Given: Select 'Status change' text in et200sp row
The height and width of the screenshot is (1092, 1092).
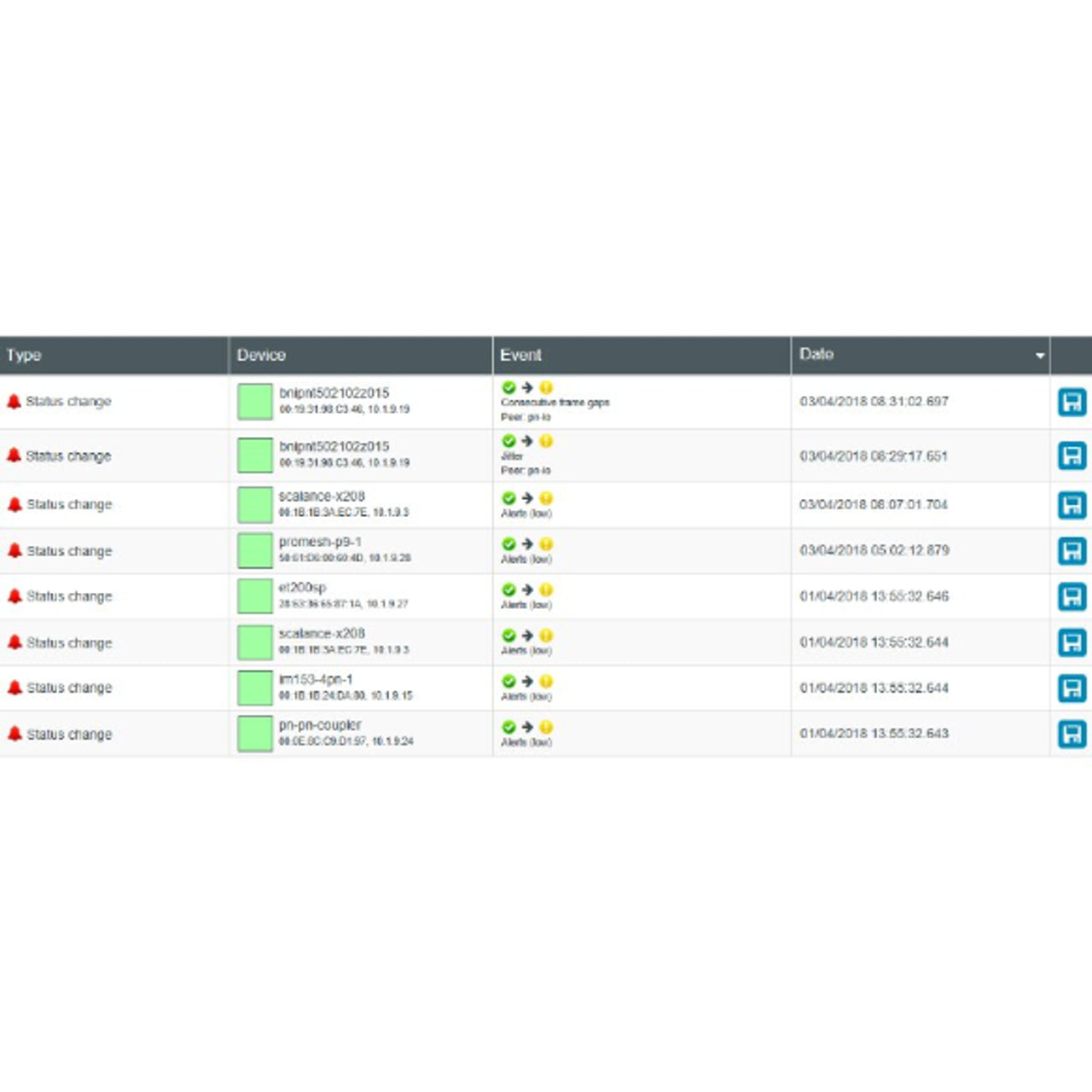Looking at the screenshot, I should click(69, 596).
